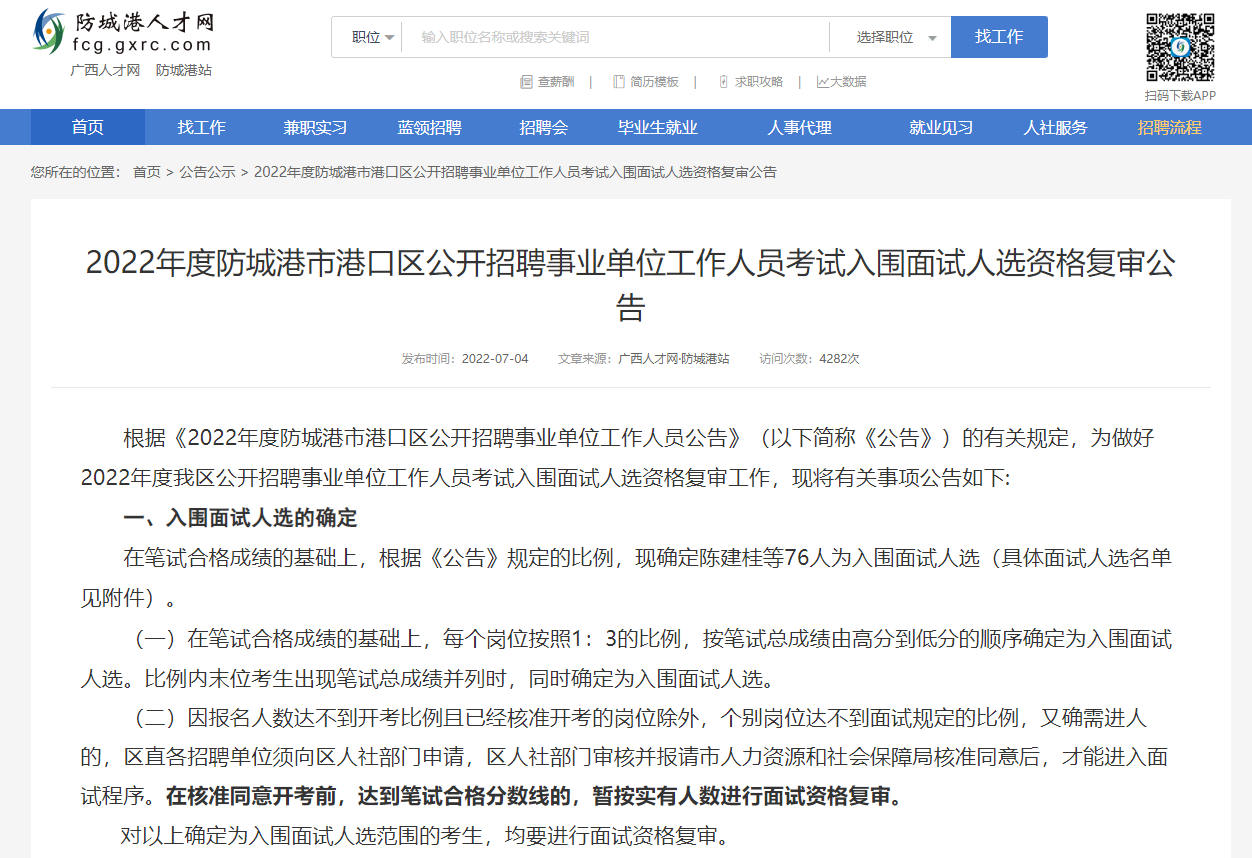Click the 防城港人才网 logo
Image resolution: width=1252 pixels, height=858 pixels.
click(123, 32)
